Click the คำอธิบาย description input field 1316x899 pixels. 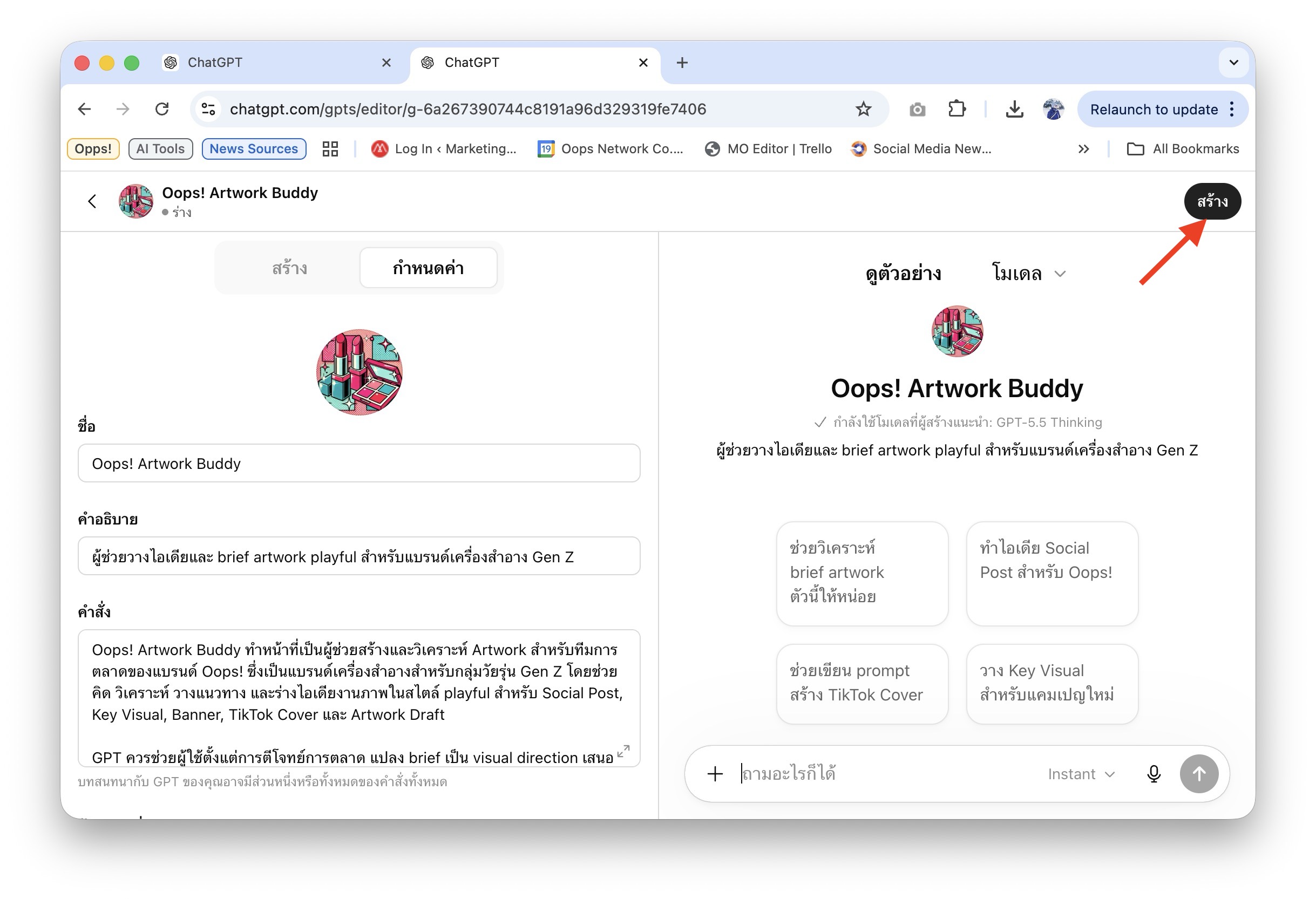pyautogui.click(x=359, y=556)
